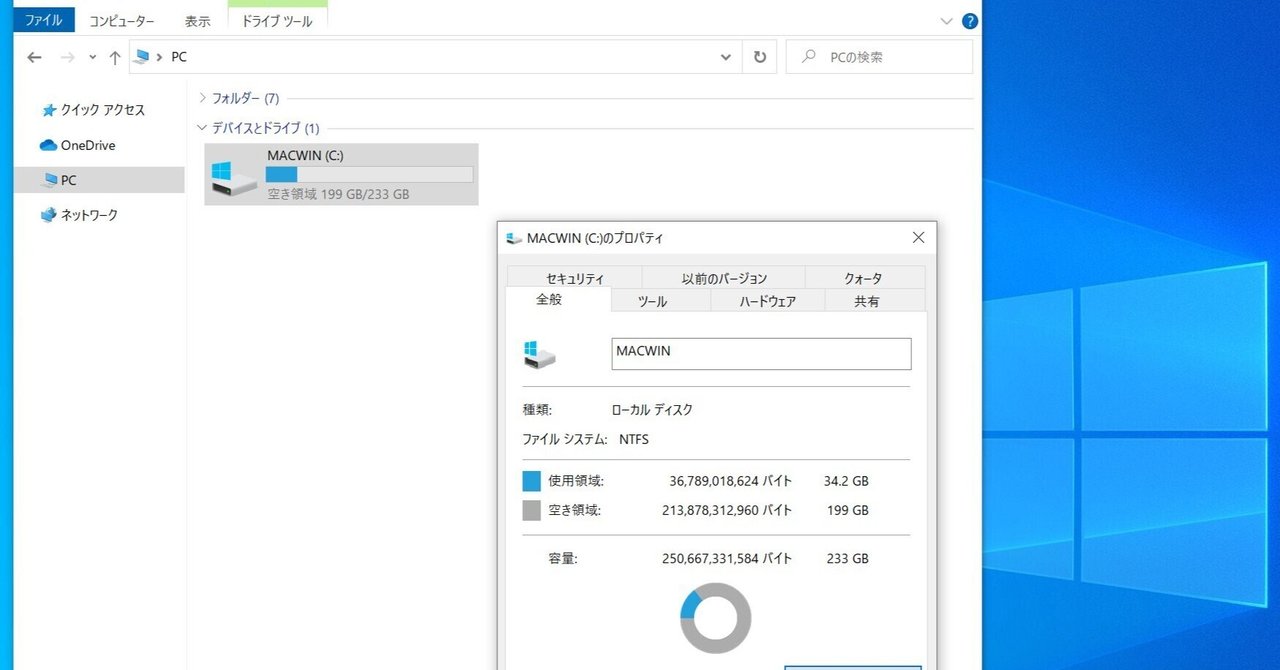The image size is (1280, 670).
Task: Click the MACWIN volume name field
Action: [761, 354]
